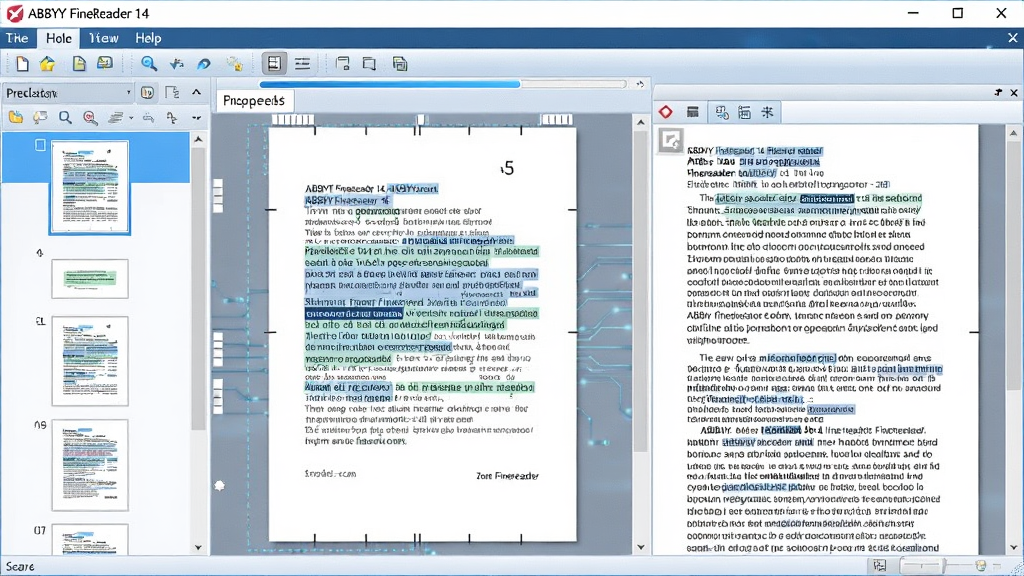
Task: Toggle the grid document icon in text pane toolbar
Action: pos(744,112)
